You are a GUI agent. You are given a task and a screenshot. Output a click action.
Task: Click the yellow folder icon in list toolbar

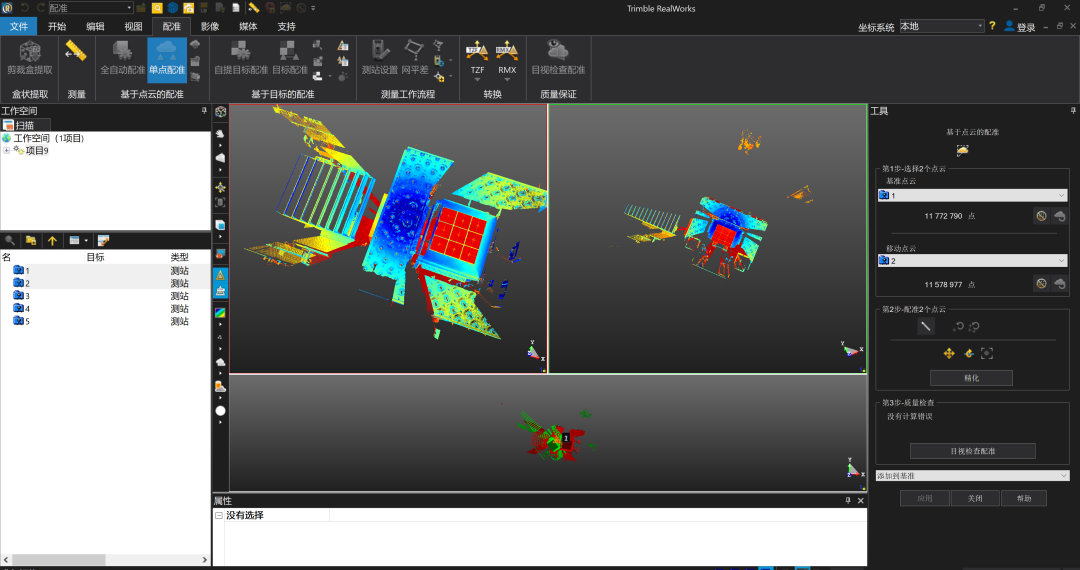tap(31, 240)
